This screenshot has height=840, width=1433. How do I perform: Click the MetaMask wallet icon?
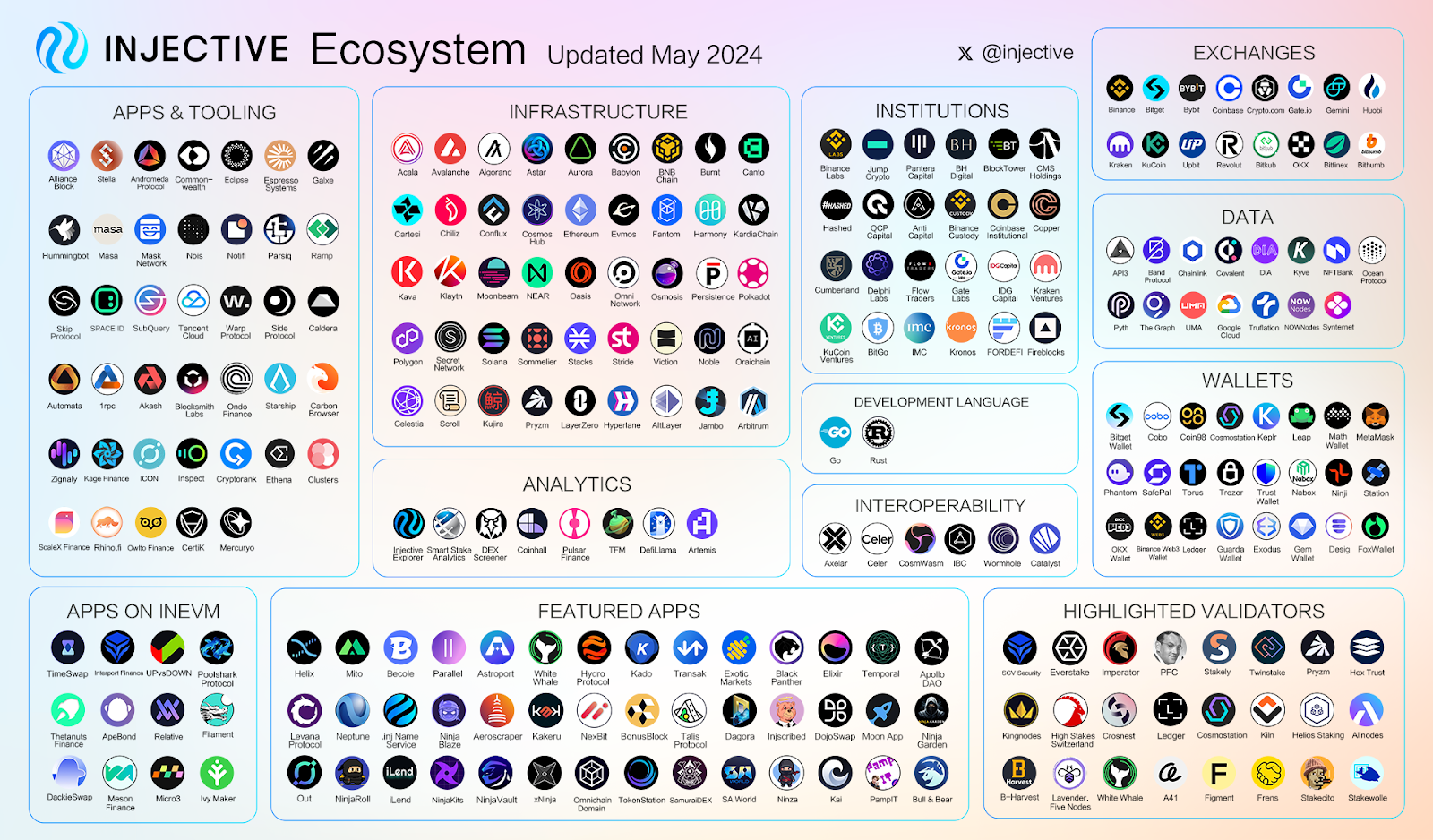[x=1375, y=416]
